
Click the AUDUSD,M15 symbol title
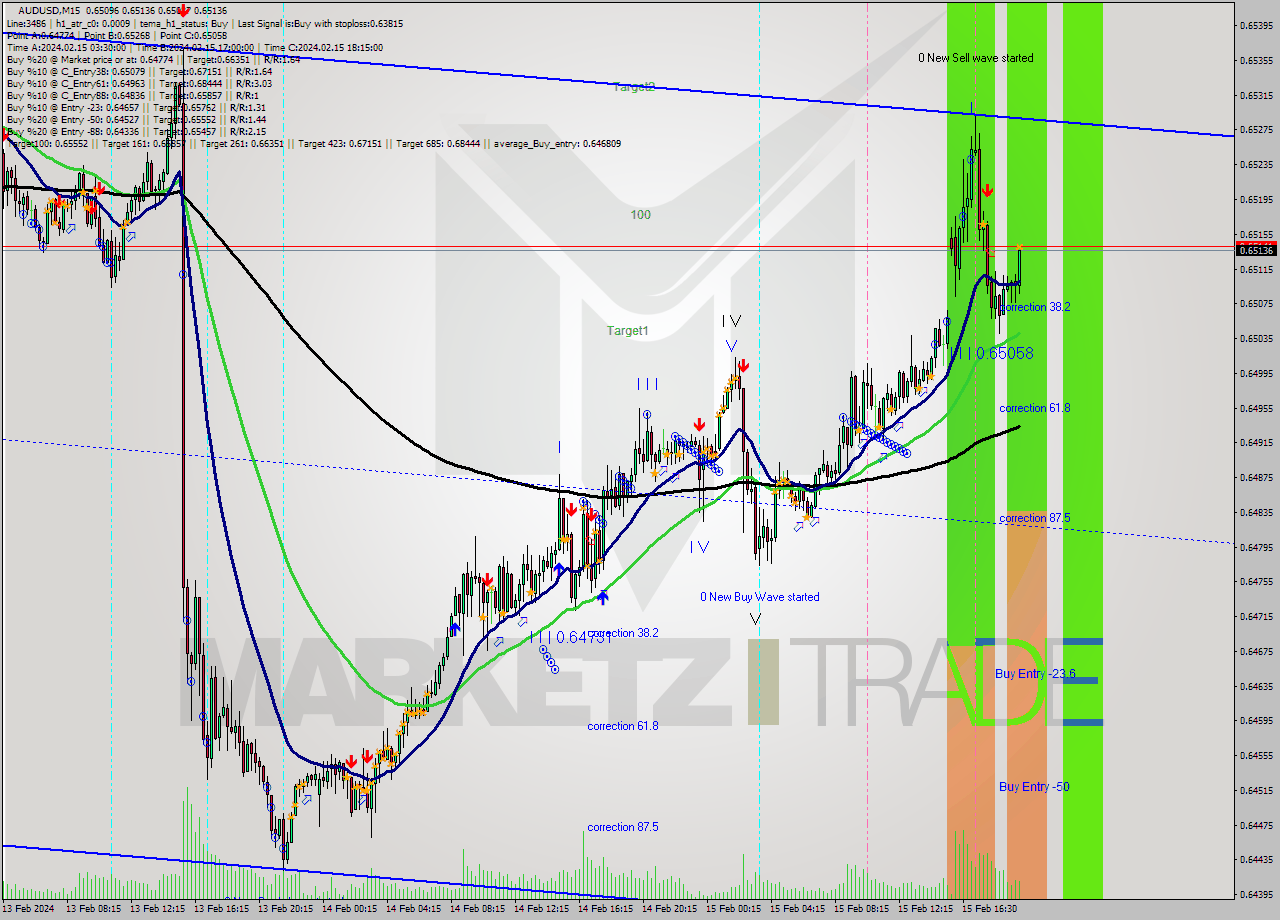point(48,11)
